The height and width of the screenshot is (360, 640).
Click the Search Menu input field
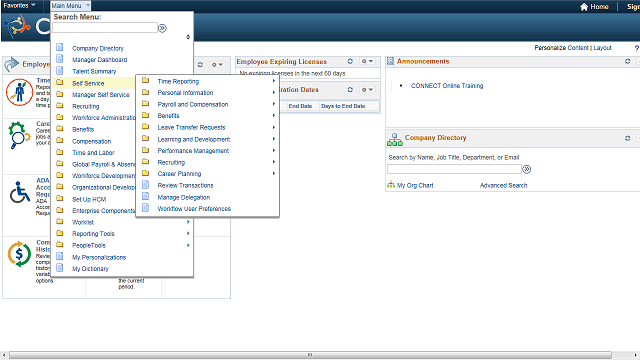coord(105,28)
